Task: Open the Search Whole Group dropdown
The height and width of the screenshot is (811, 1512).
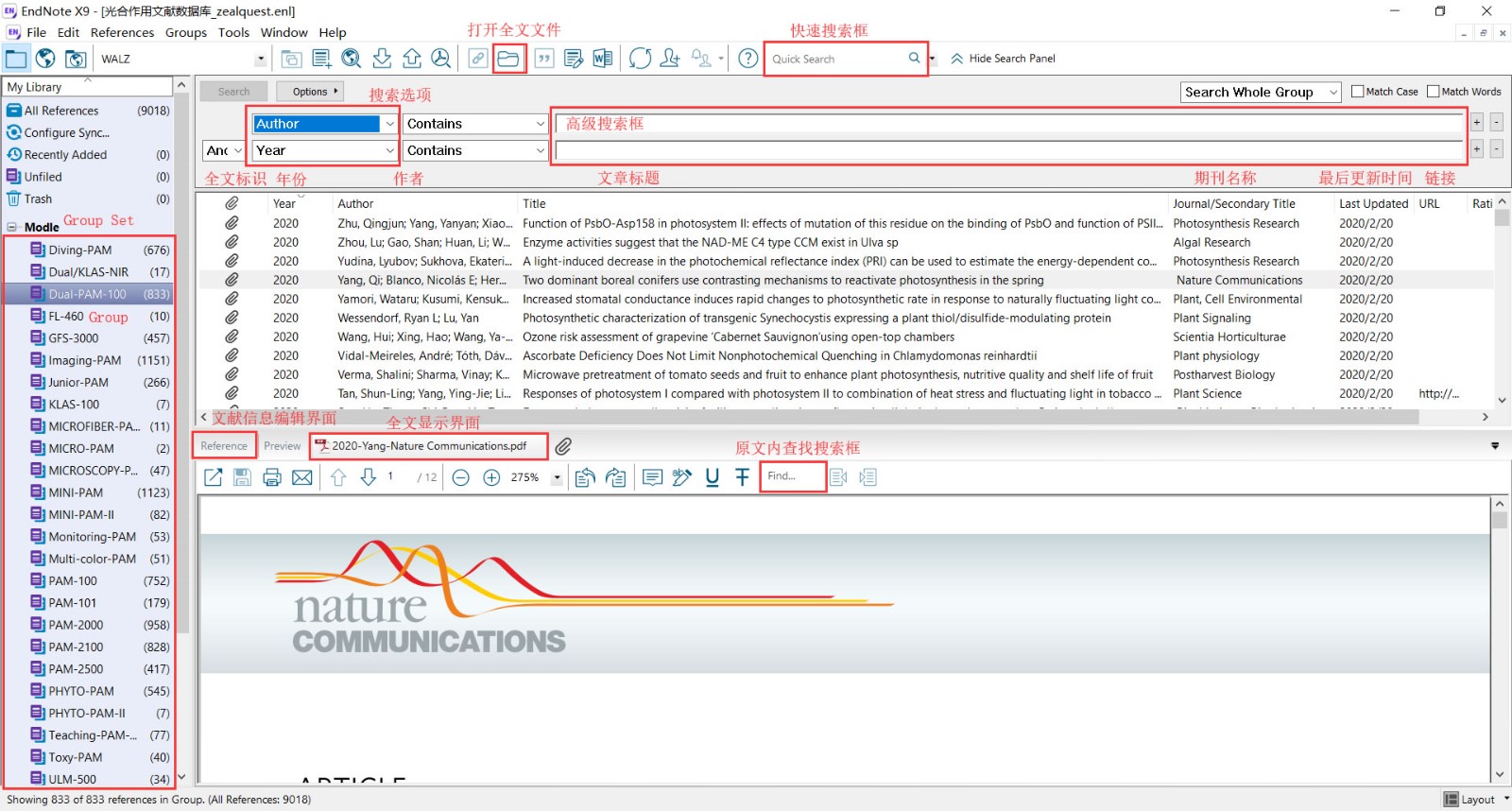Action: (x=1332, y=92)
